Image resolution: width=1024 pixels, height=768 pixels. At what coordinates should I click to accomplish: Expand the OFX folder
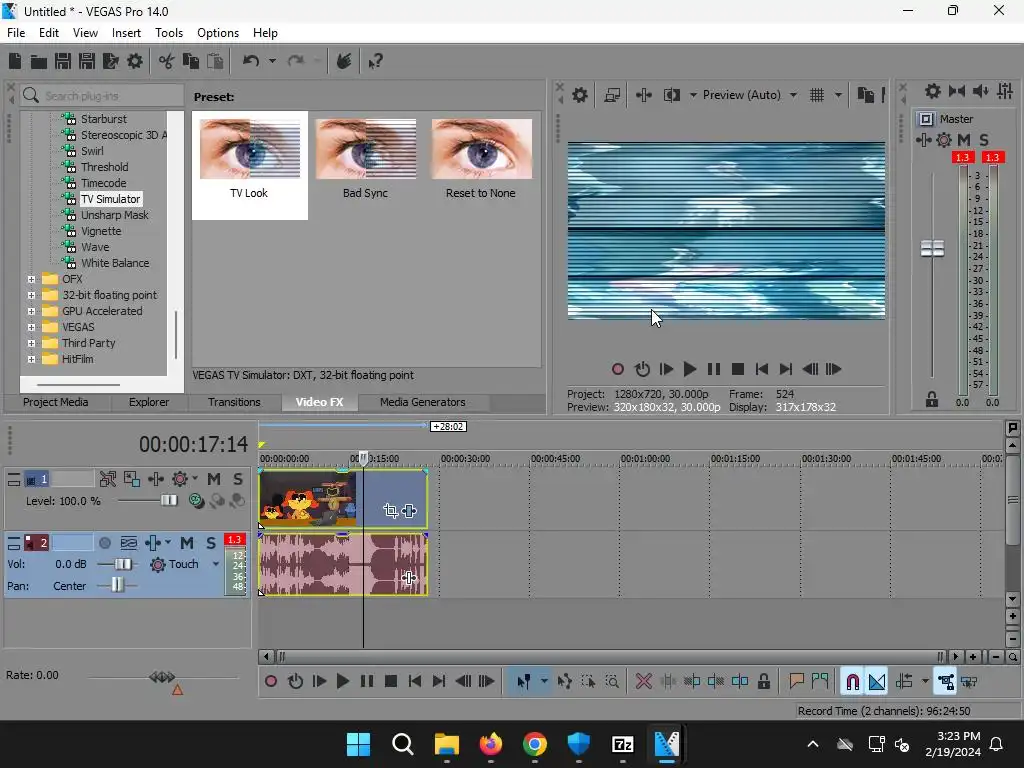point(31,279)
